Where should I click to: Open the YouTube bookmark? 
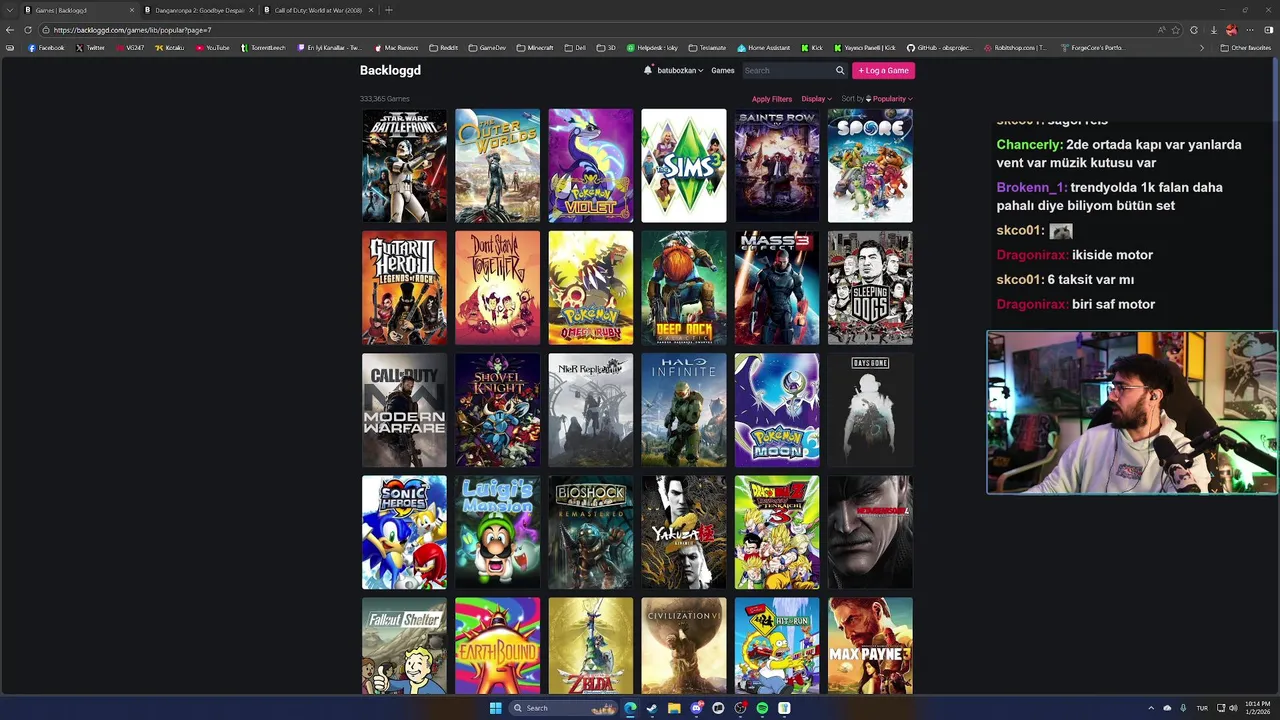tap(213, 48)
